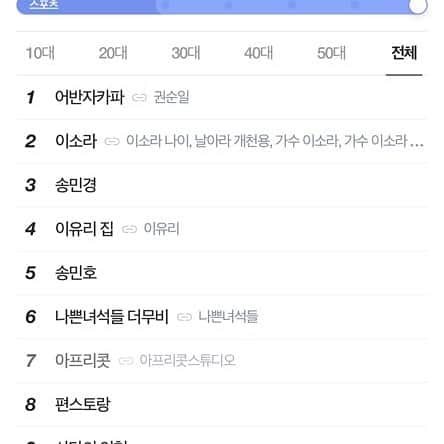Image resolution: width=444 pixels, height=444 pixels.
Task: Click the link icon beside 이유리 집
Action: point(129,229)
